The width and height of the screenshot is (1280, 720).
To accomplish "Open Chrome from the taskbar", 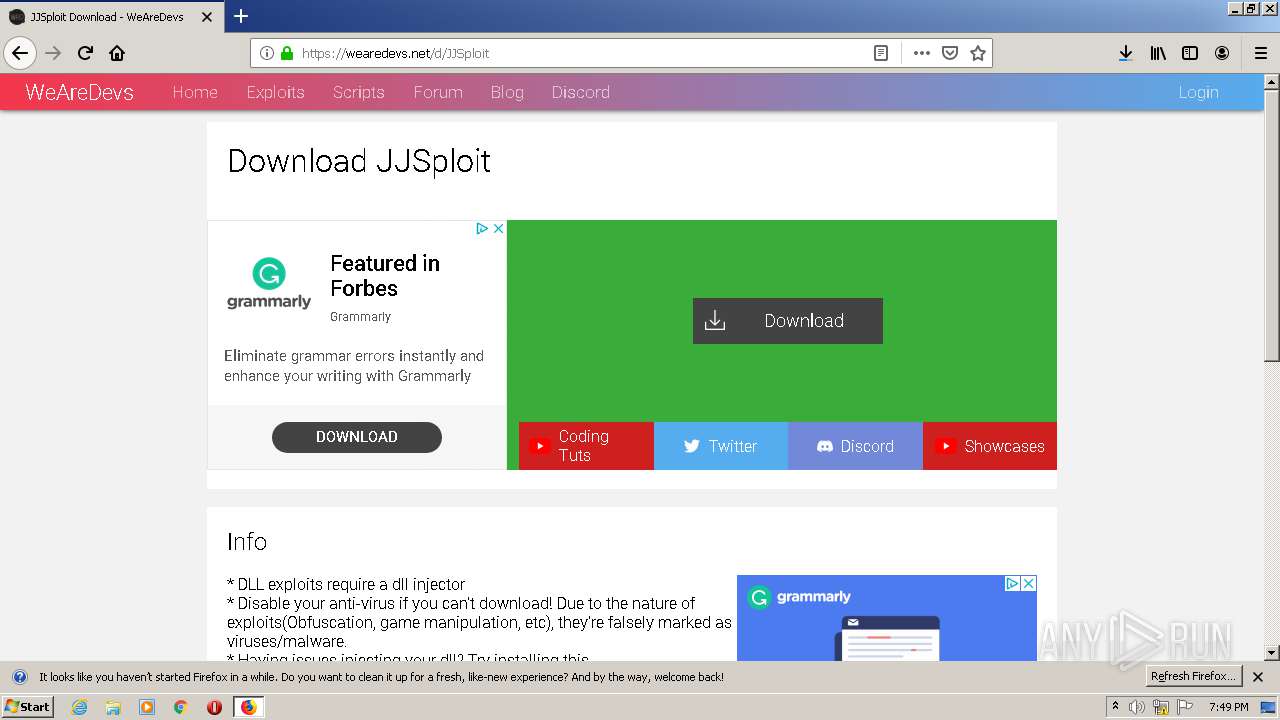I will pos(181,707).
